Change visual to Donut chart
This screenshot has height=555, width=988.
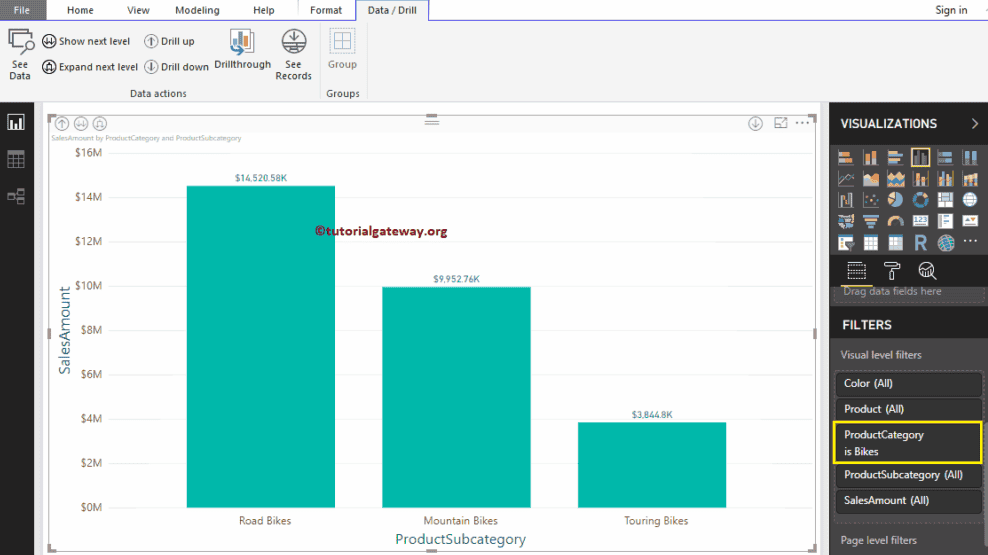point(920,200)
